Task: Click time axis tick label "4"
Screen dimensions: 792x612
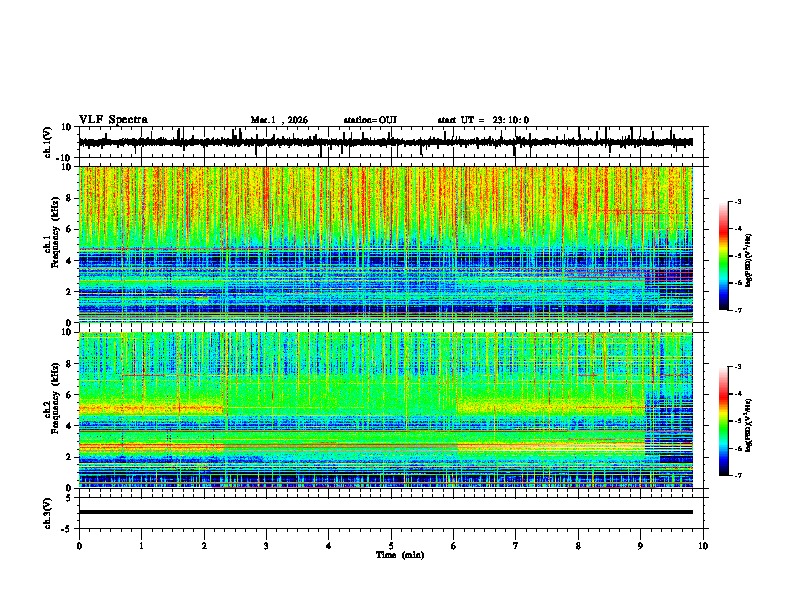Action: coord(328,546)
